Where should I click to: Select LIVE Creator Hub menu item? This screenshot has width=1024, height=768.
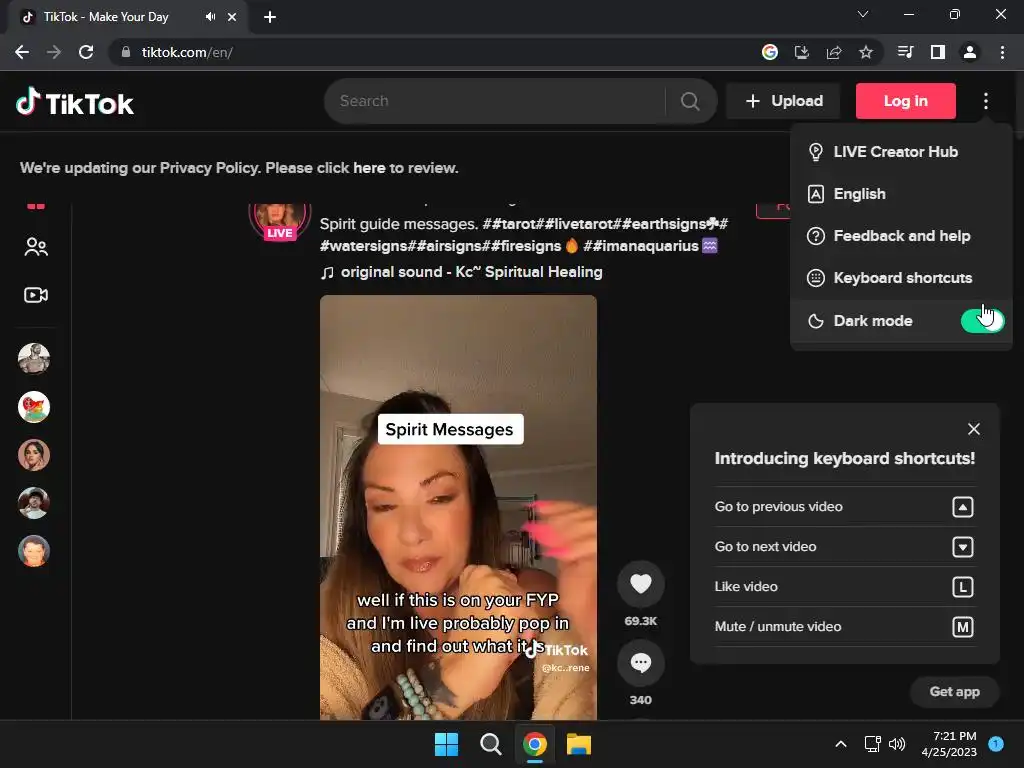(901, 152)
